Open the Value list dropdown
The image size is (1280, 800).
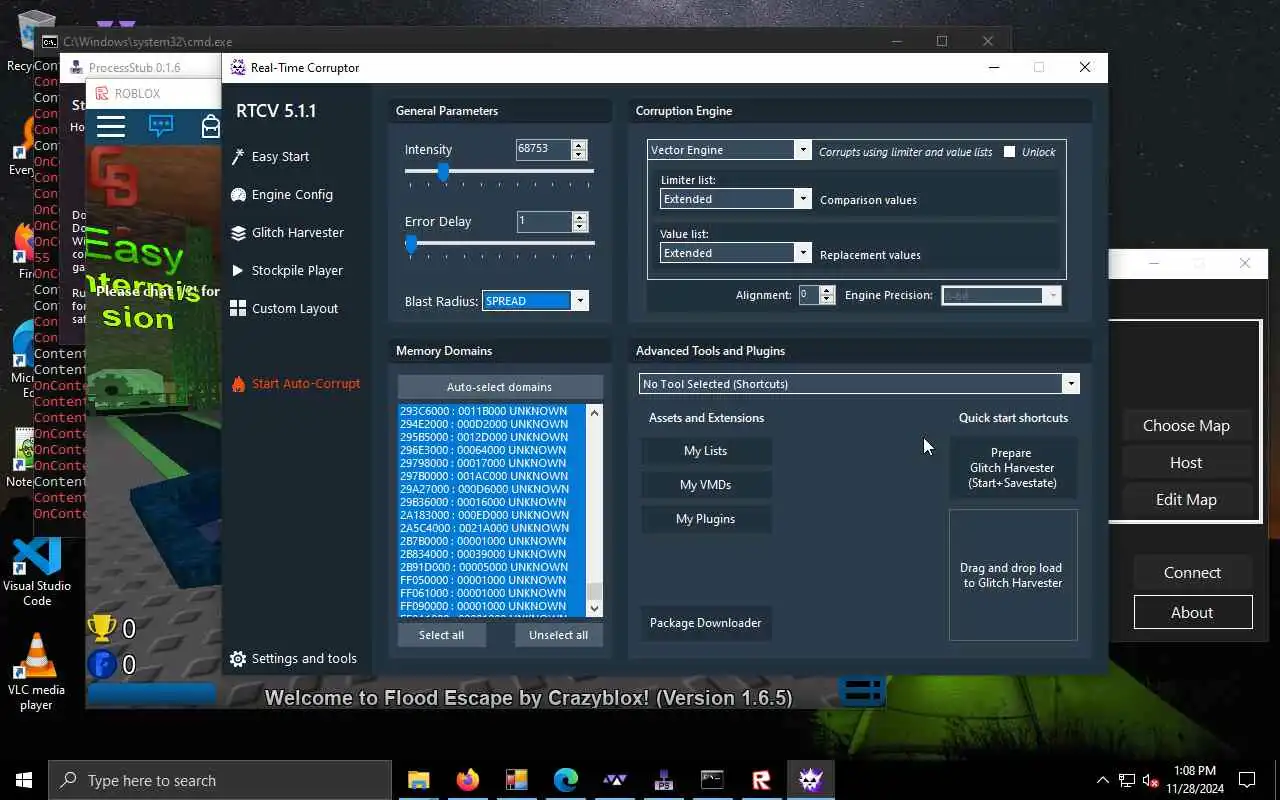[802, 253]
